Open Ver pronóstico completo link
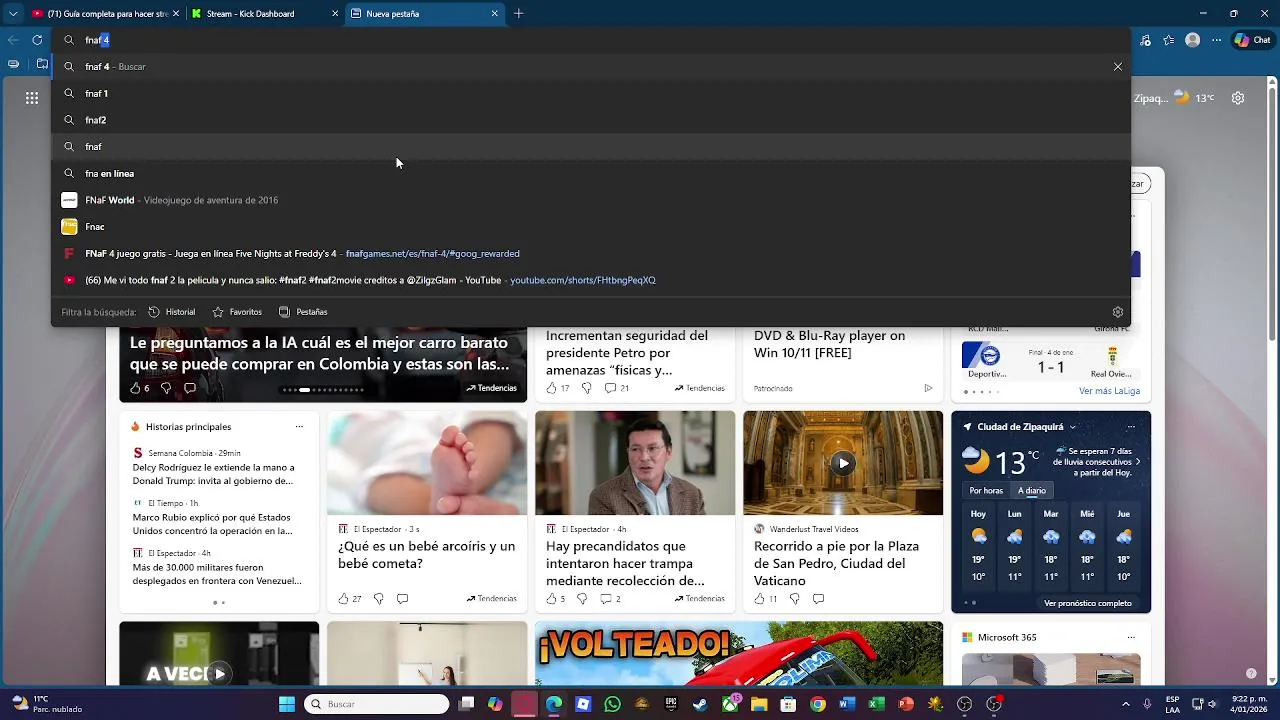This screenshot has height=720, width=1280. point(1088,604)
